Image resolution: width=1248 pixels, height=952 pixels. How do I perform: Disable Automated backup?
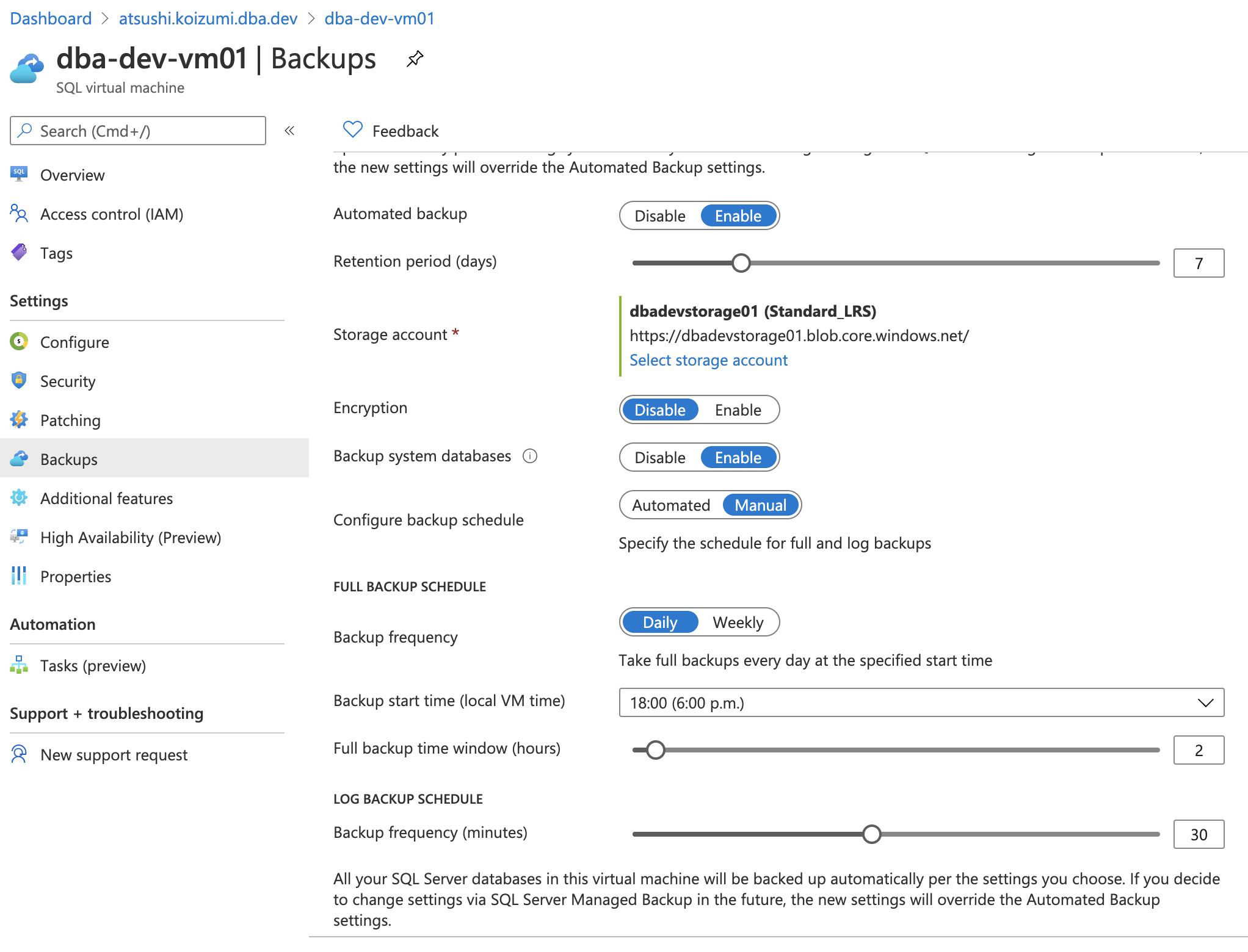[x=660, y=216]
